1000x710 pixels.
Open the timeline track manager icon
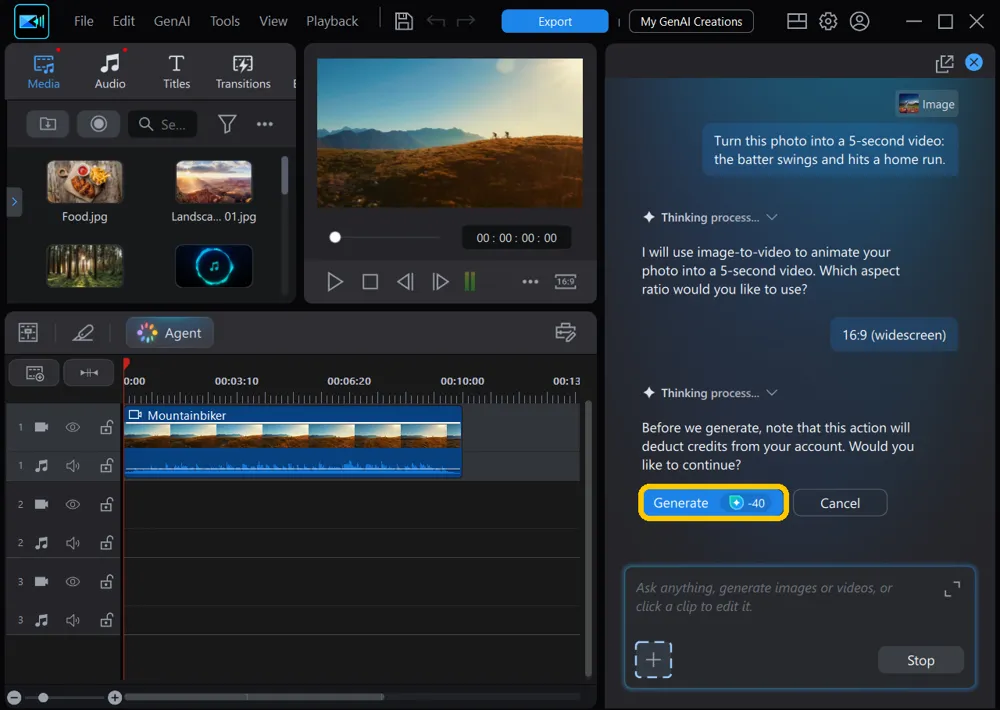coord(565,332)
